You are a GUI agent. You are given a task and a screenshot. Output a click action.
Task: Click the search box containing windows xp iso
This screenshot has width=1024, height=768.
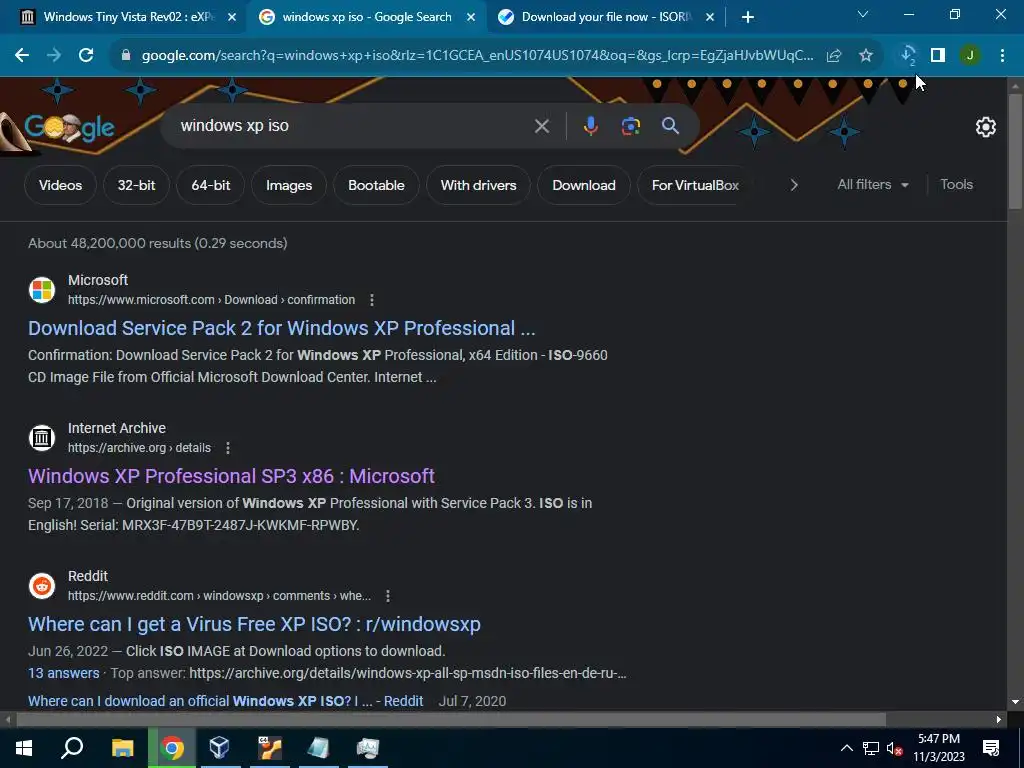coord(353,126)
